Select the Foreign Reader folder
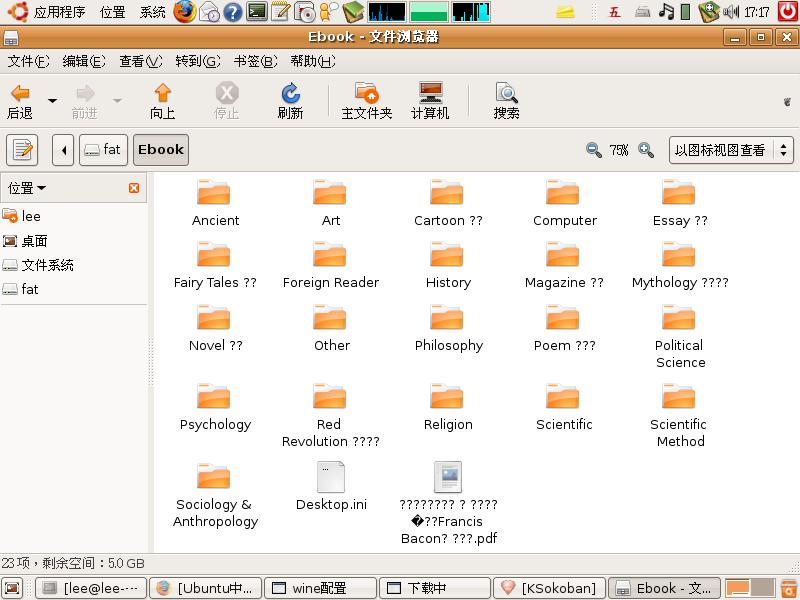This screenshot has width=800, height=600. [x=331, y=265]
